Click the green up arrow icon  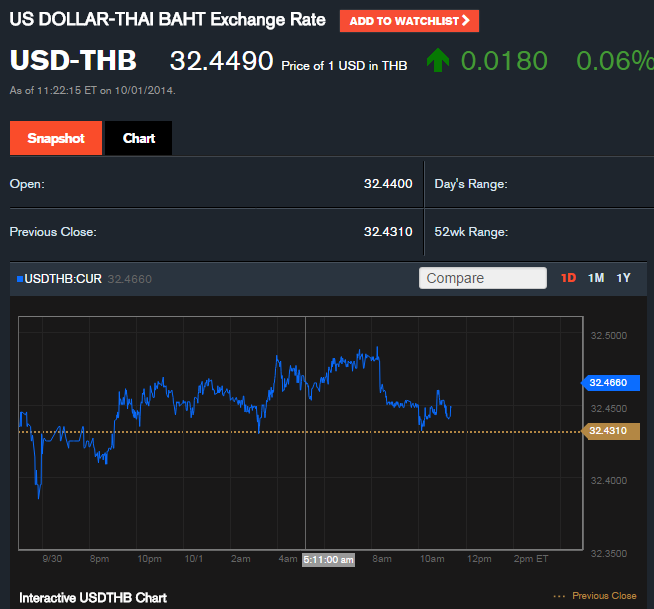tap(438, 60)
